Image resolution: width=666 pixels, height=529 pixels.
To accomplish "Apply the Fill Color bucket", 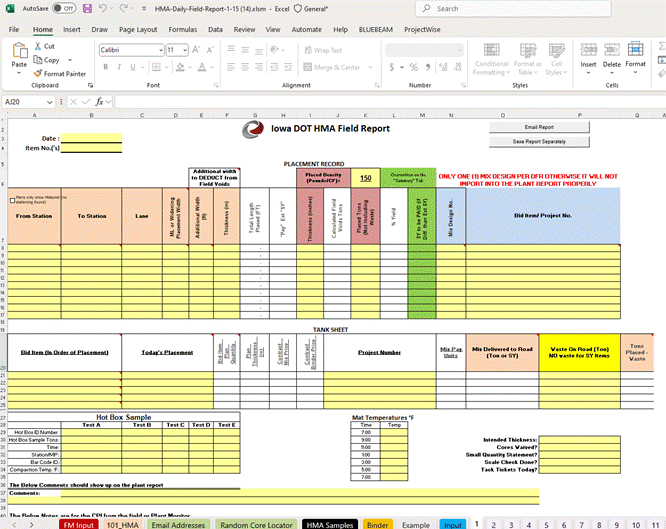I will click(180, 67).
